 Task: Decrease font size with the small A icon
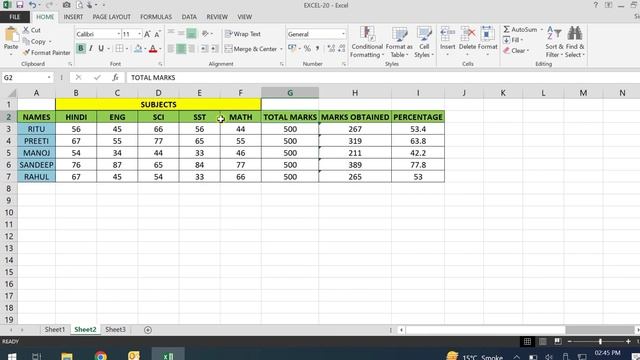(x=157, y=34)
